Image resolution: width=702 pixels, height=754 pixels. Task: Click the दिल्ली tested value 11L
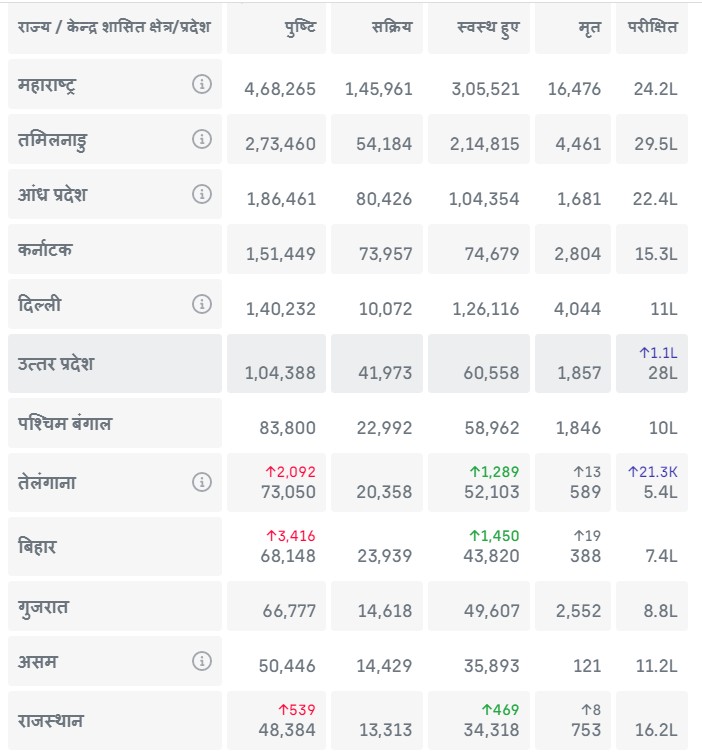(x=663, y=309)
